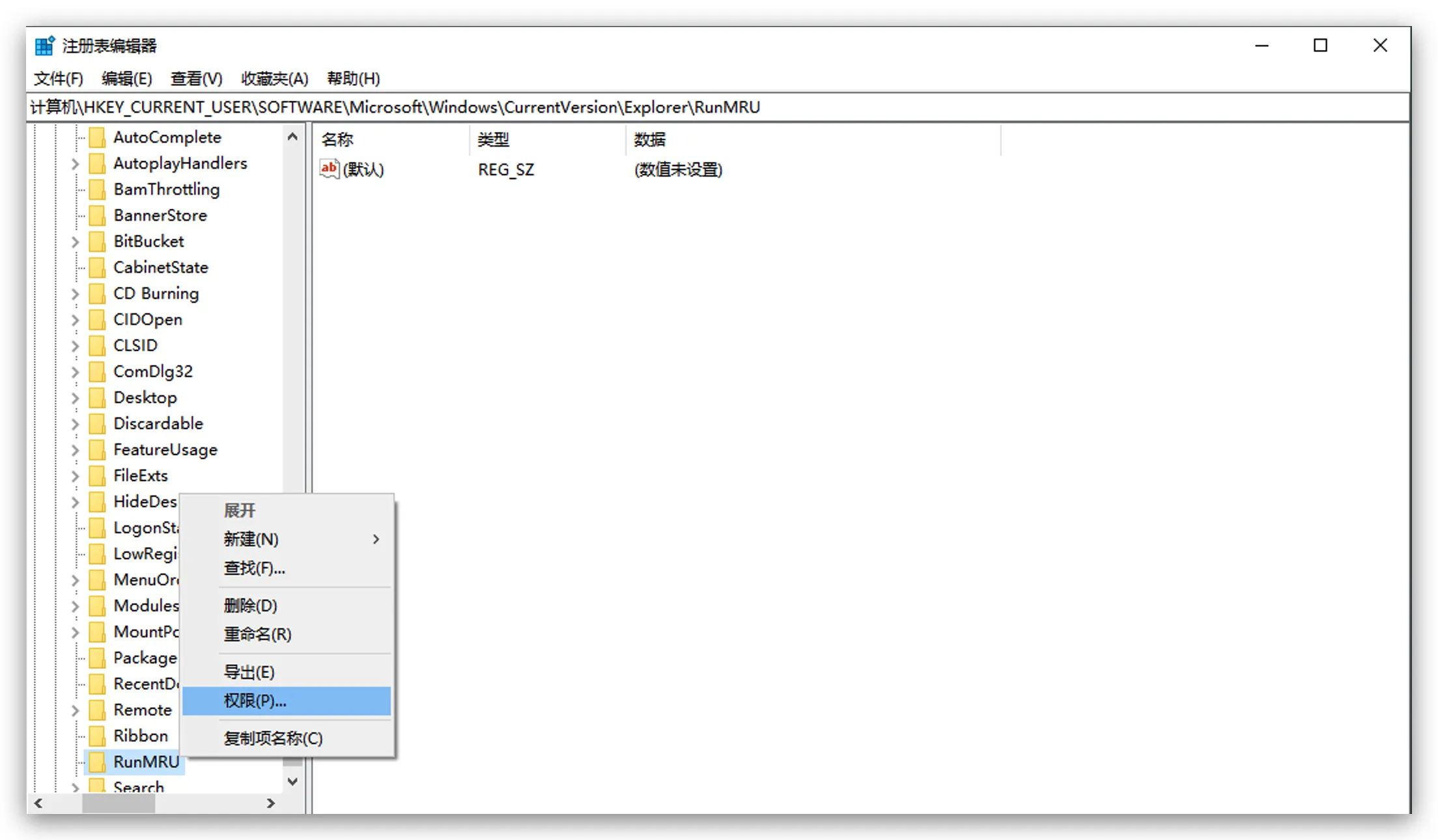
Task: Click the (默认) string value icon
Action: pos(330,169)
